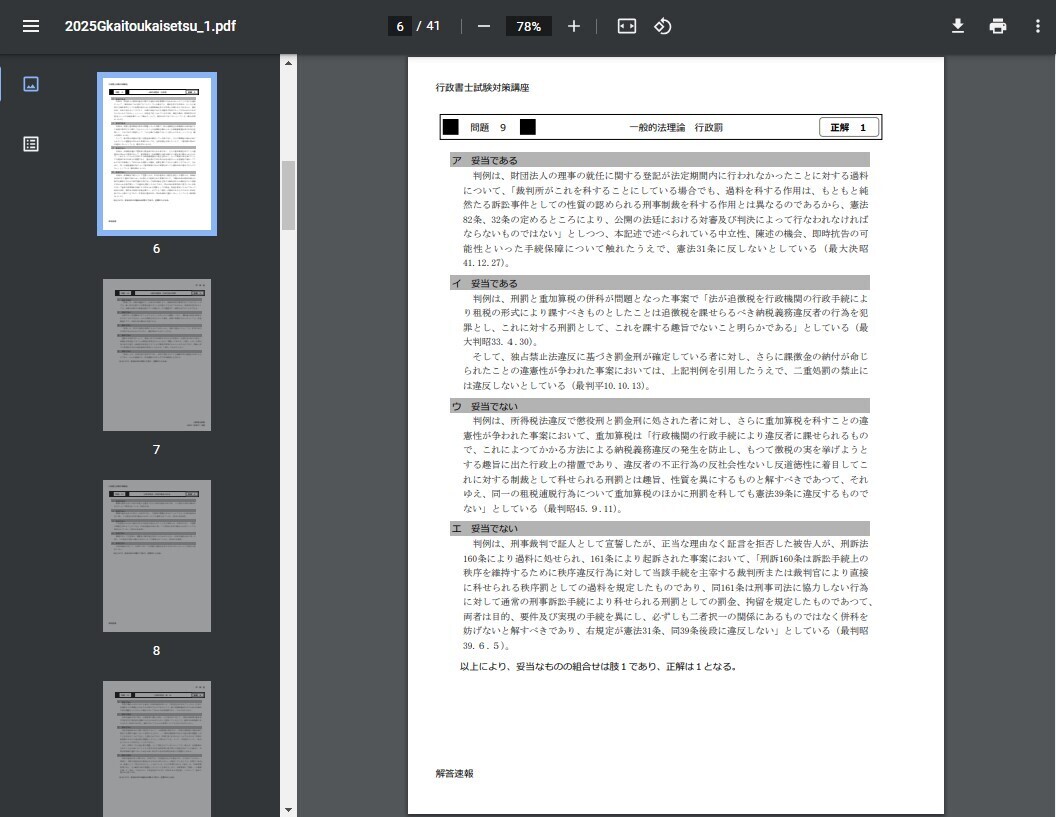The image size is (1056, 817).
Task: Click the fit to page icon
Action: click(x=626, y=26)
